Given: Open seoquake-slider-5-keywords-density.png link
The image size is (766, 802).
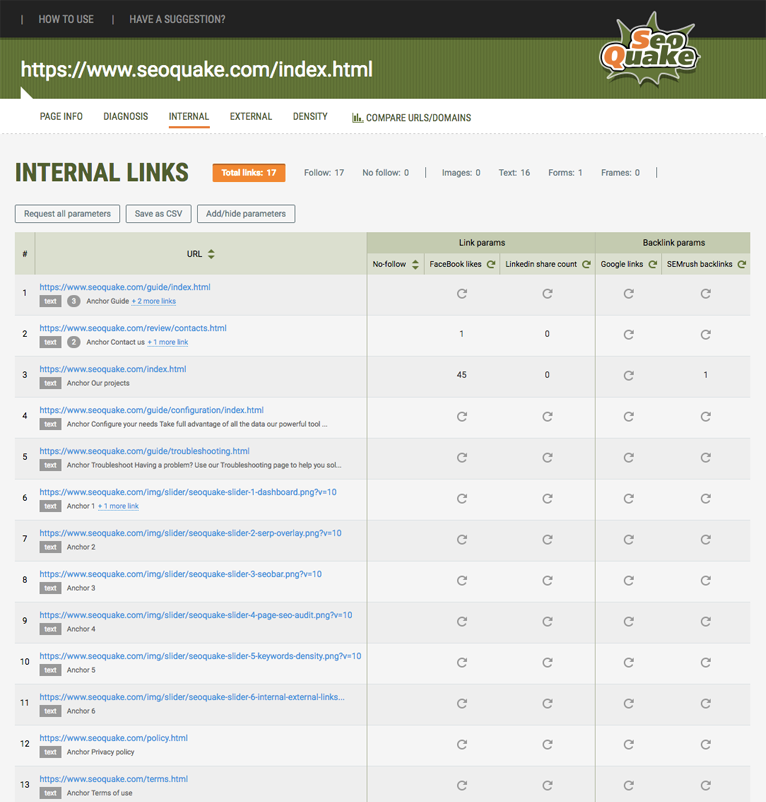Looking at the screenshot, I should point(200,656).
